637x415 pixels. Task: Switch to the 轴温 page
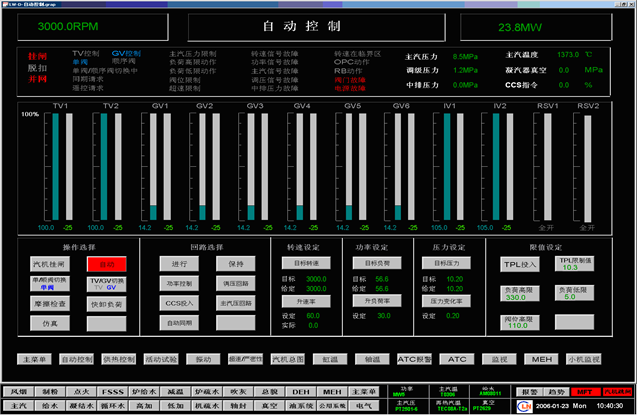pos(373,359)
